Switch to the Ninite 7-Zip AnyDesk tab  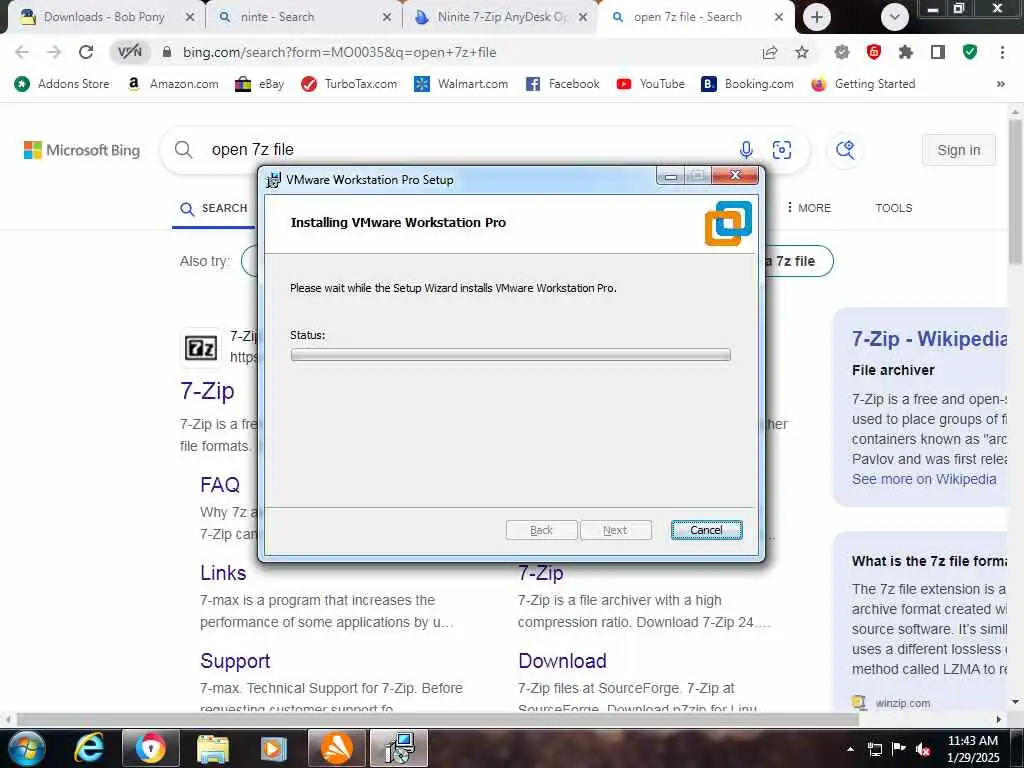click(x=502, y=17)
